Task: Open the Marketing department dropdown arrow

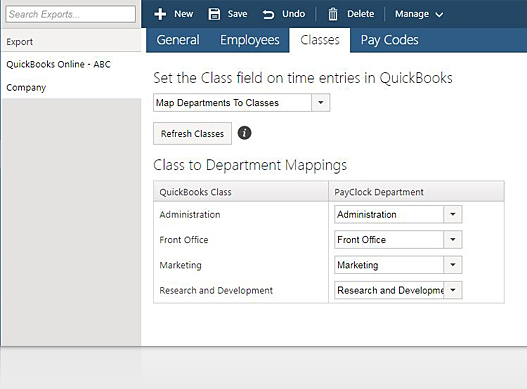Action: pos(453,265)
